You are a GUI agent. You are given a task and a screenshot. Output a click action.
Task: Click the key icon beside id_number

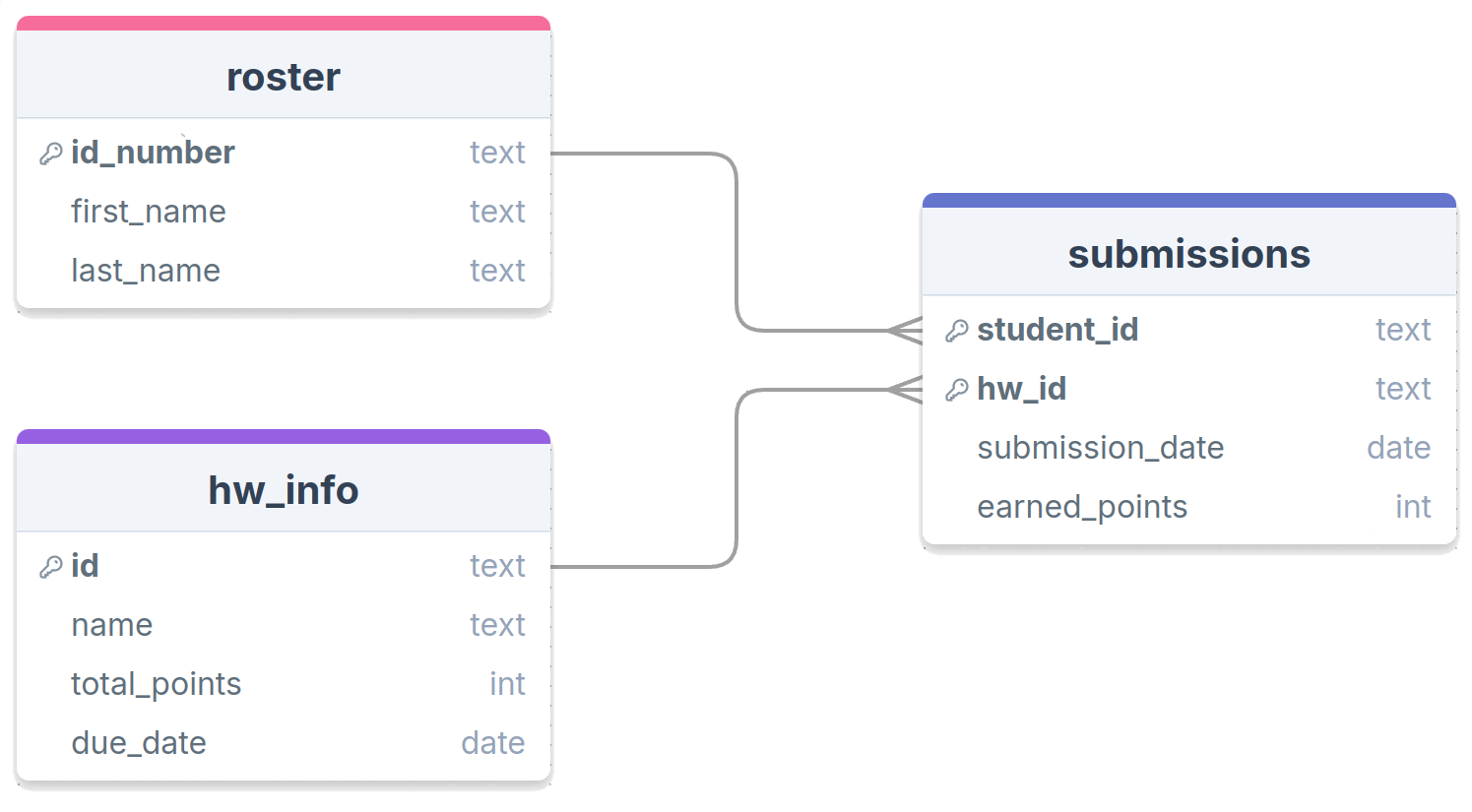click(x=51, y=154)
